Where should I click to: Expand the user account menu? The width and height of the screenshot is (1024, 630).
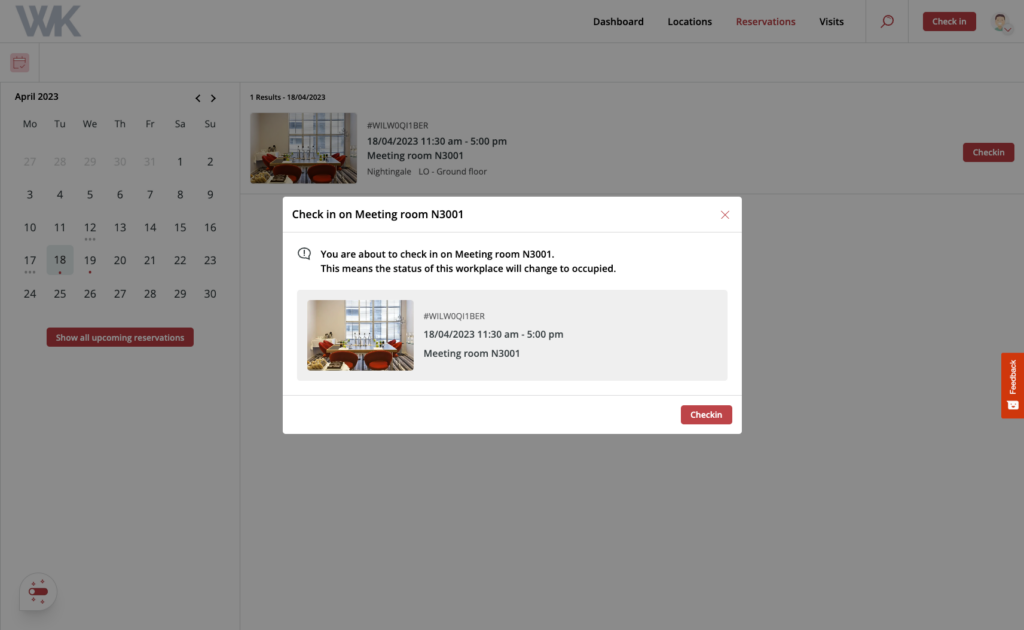tap(1000, 21)
